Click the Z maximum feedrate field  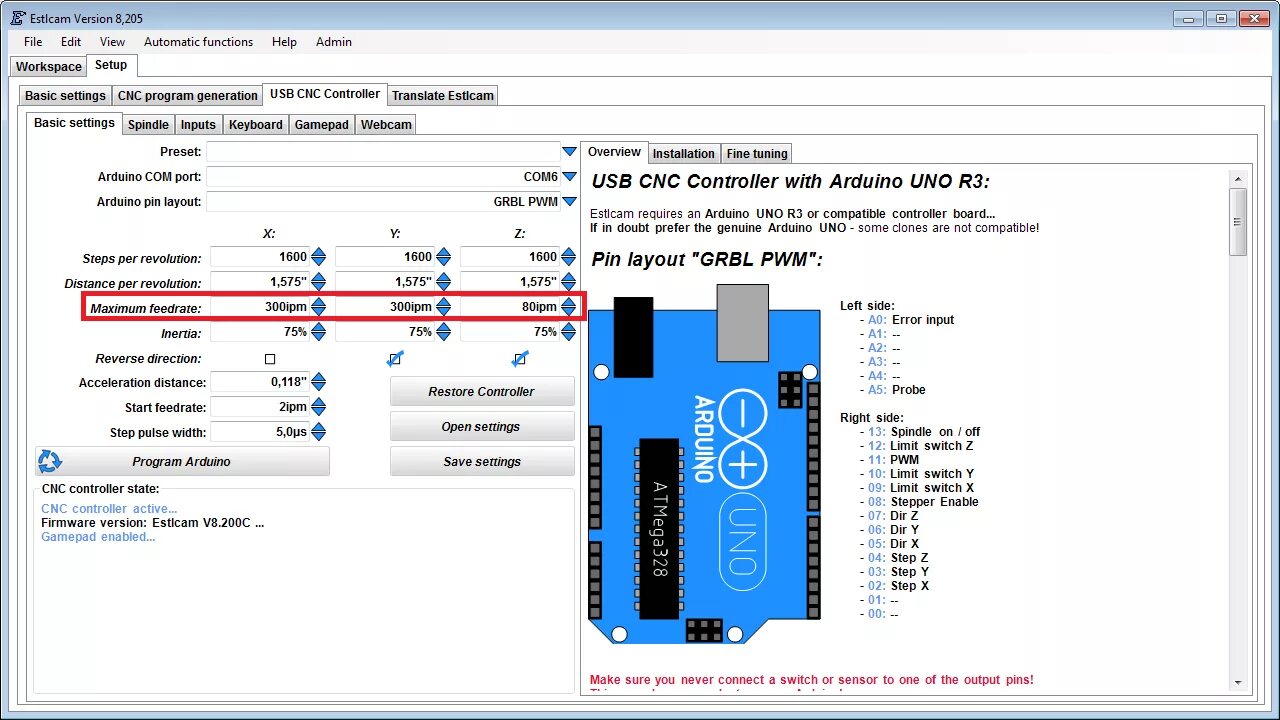coord(510,307)
